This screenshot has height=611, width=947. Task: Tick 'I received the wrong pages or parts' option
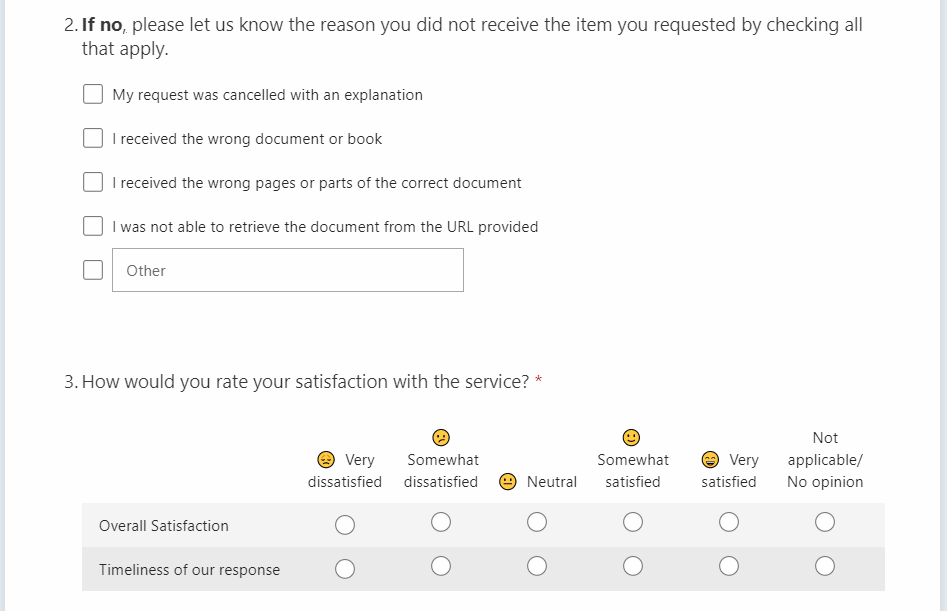click(93, 183)
